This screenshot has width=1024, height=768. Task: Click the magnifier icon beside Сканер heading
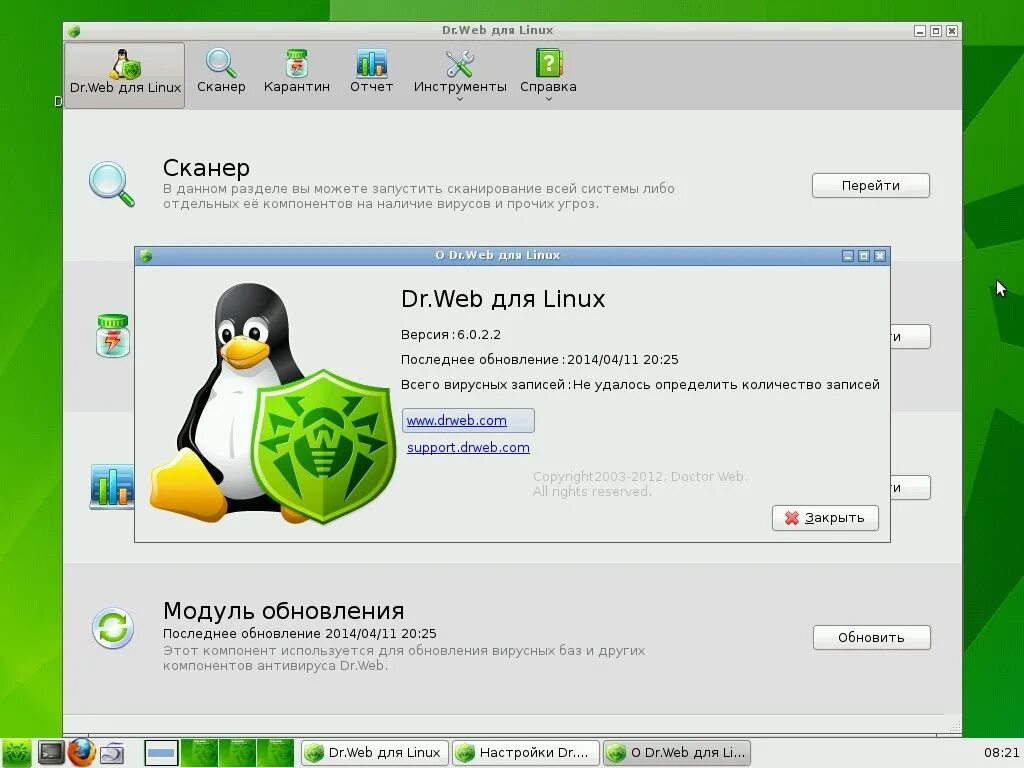coord(112,184)
